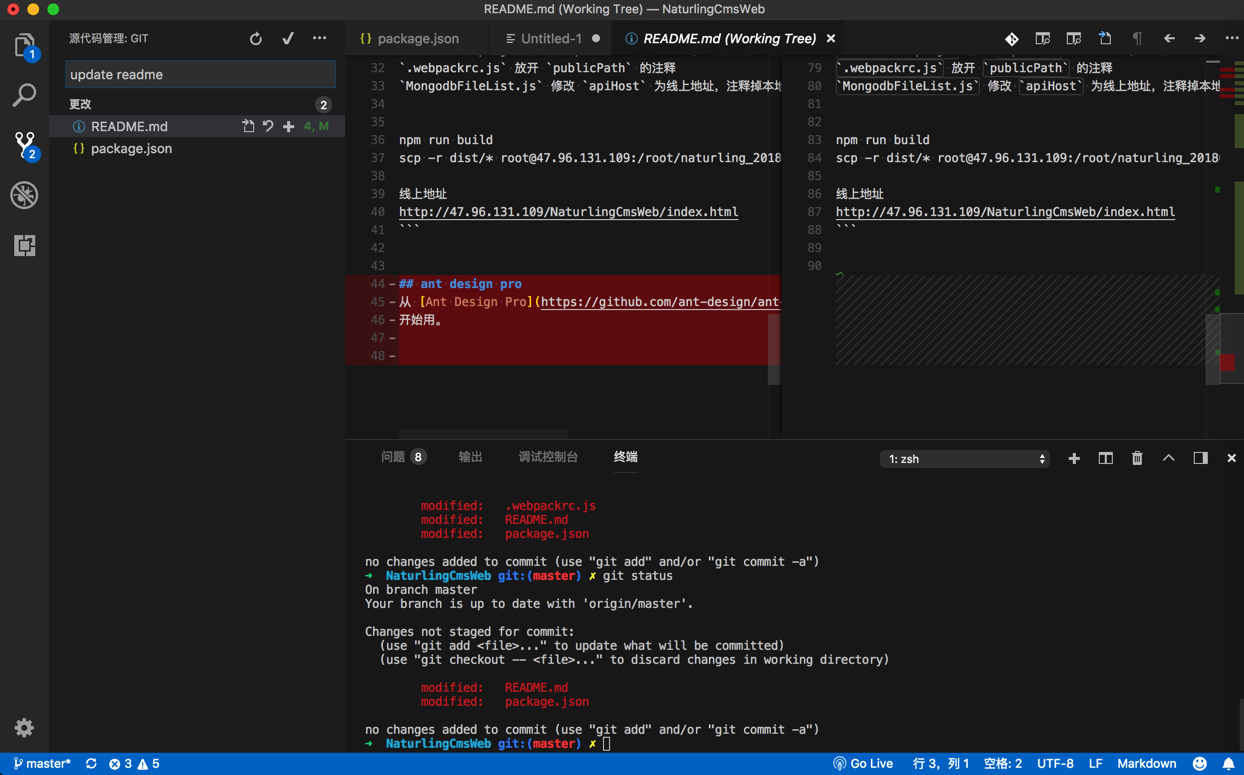Switch to the Untitled-1 editor tab

pos(550,39)
